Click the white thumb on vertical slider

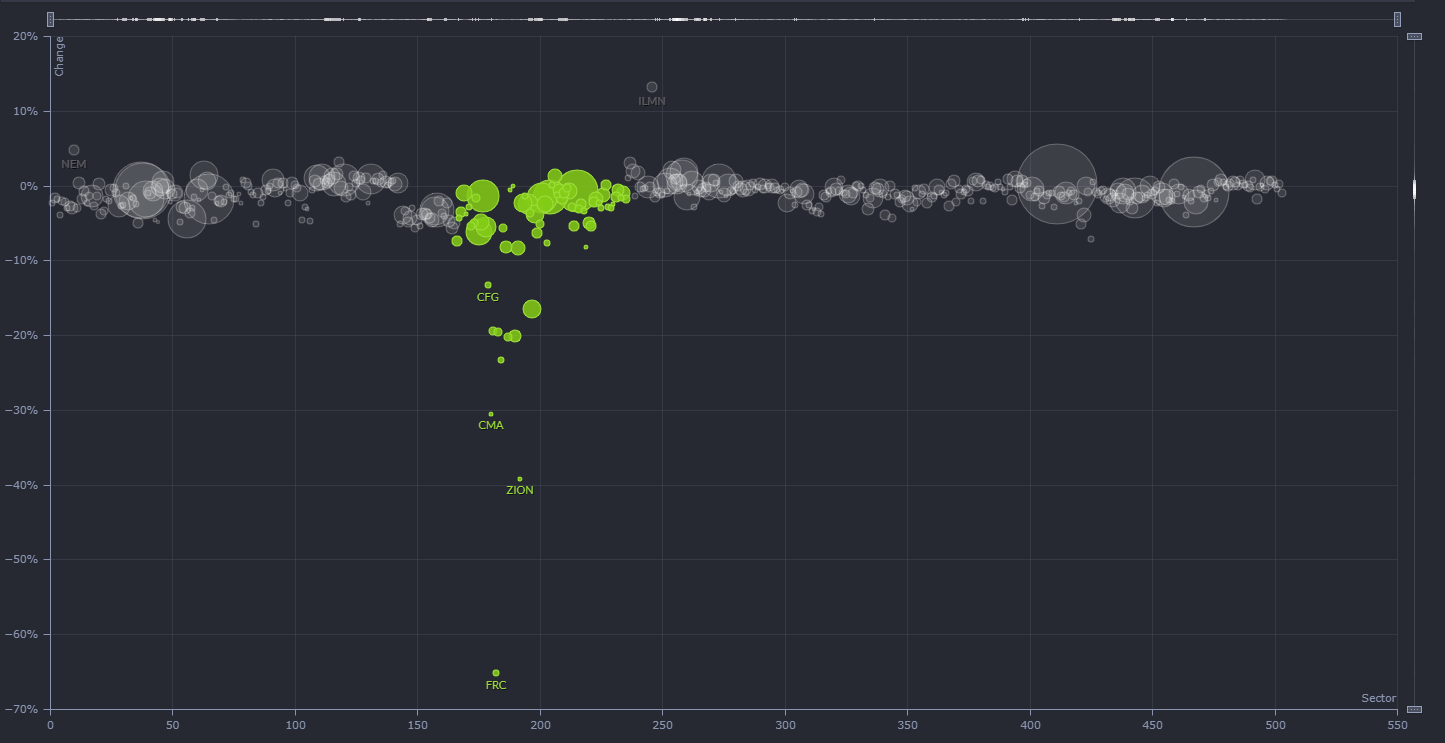(1414, 189)
